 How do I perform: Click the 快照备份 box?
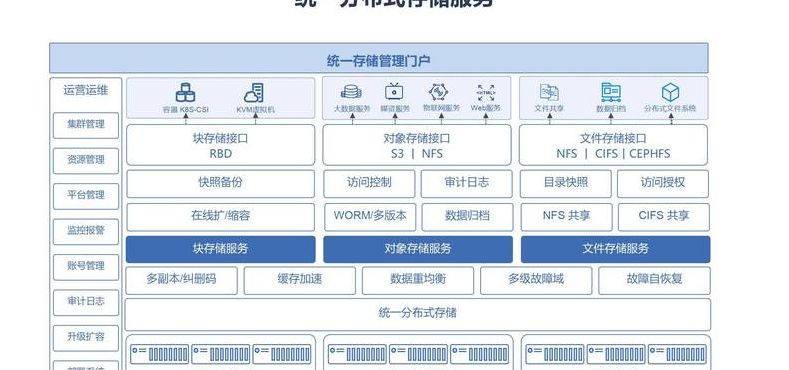220,184
